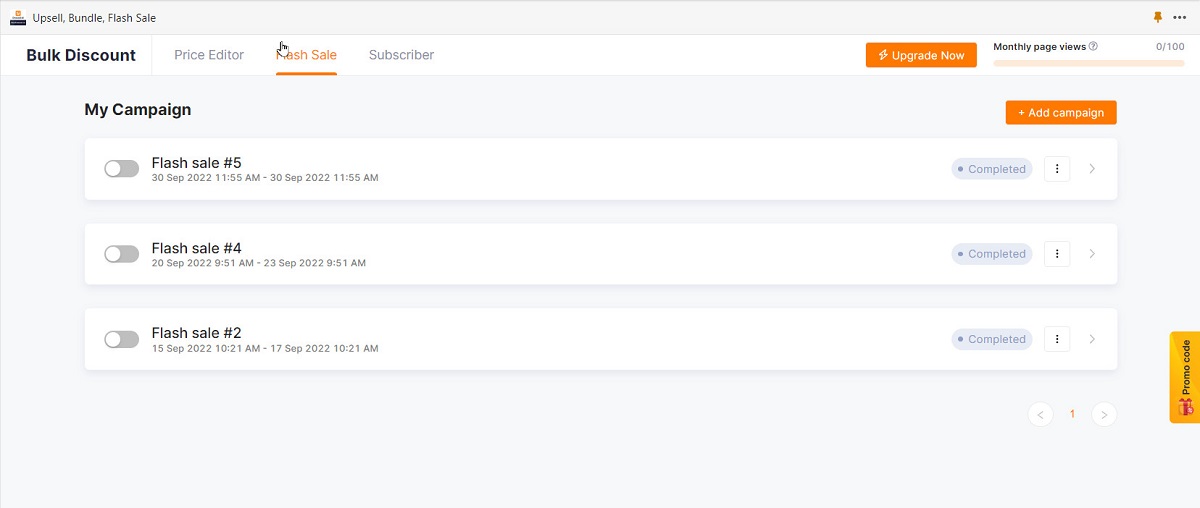Image resolution: width=1200 pixels, height=508 pixels.
Task: Expand Flash sale #2 with its right chevron
Action: [1092, 339]
